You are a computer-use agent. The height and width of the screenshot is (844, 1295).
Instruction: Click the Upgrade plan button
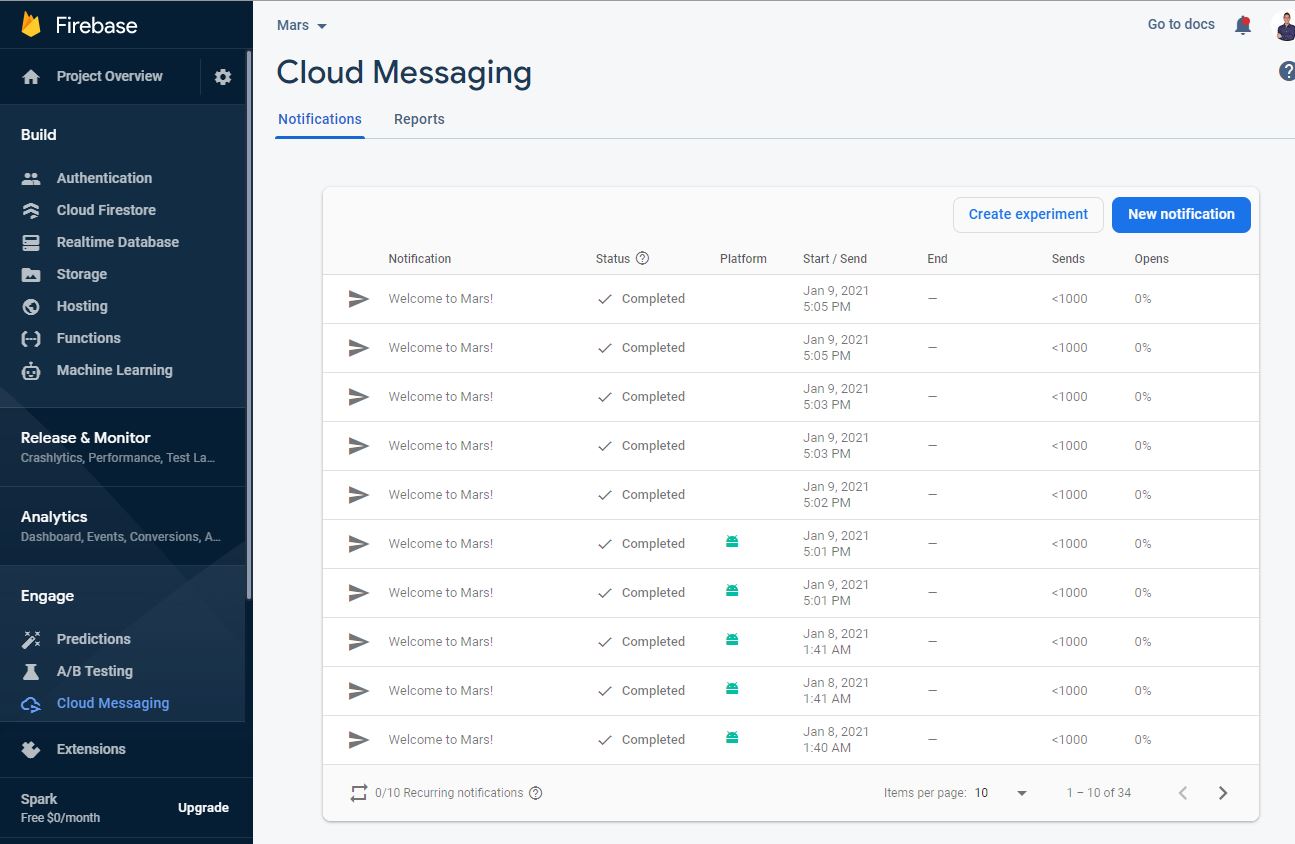coord(203,808)
